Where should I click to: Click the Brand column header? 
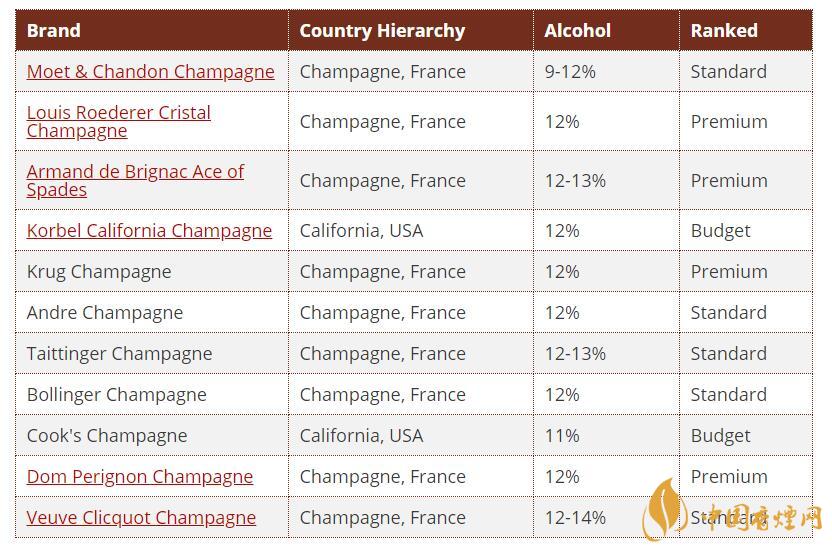tap(54, 30)
